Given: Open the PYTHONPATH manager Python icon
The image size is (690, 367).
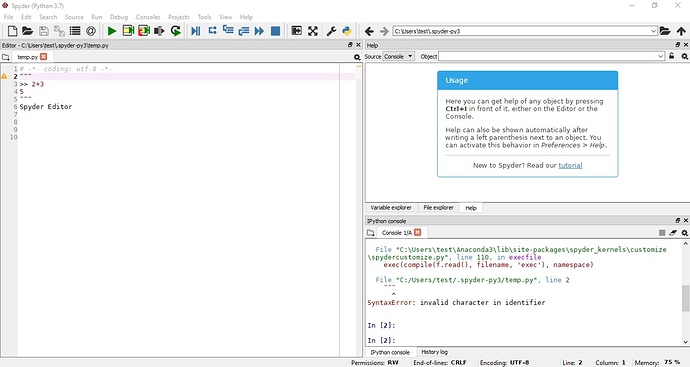Looking at the screenshot, I should [x=347, y=31].
